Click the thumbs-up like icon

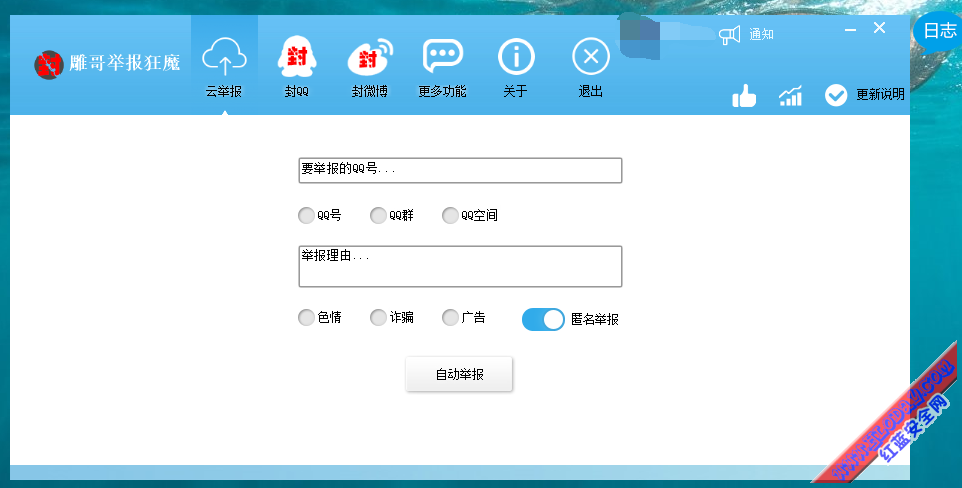click(744, 96)
